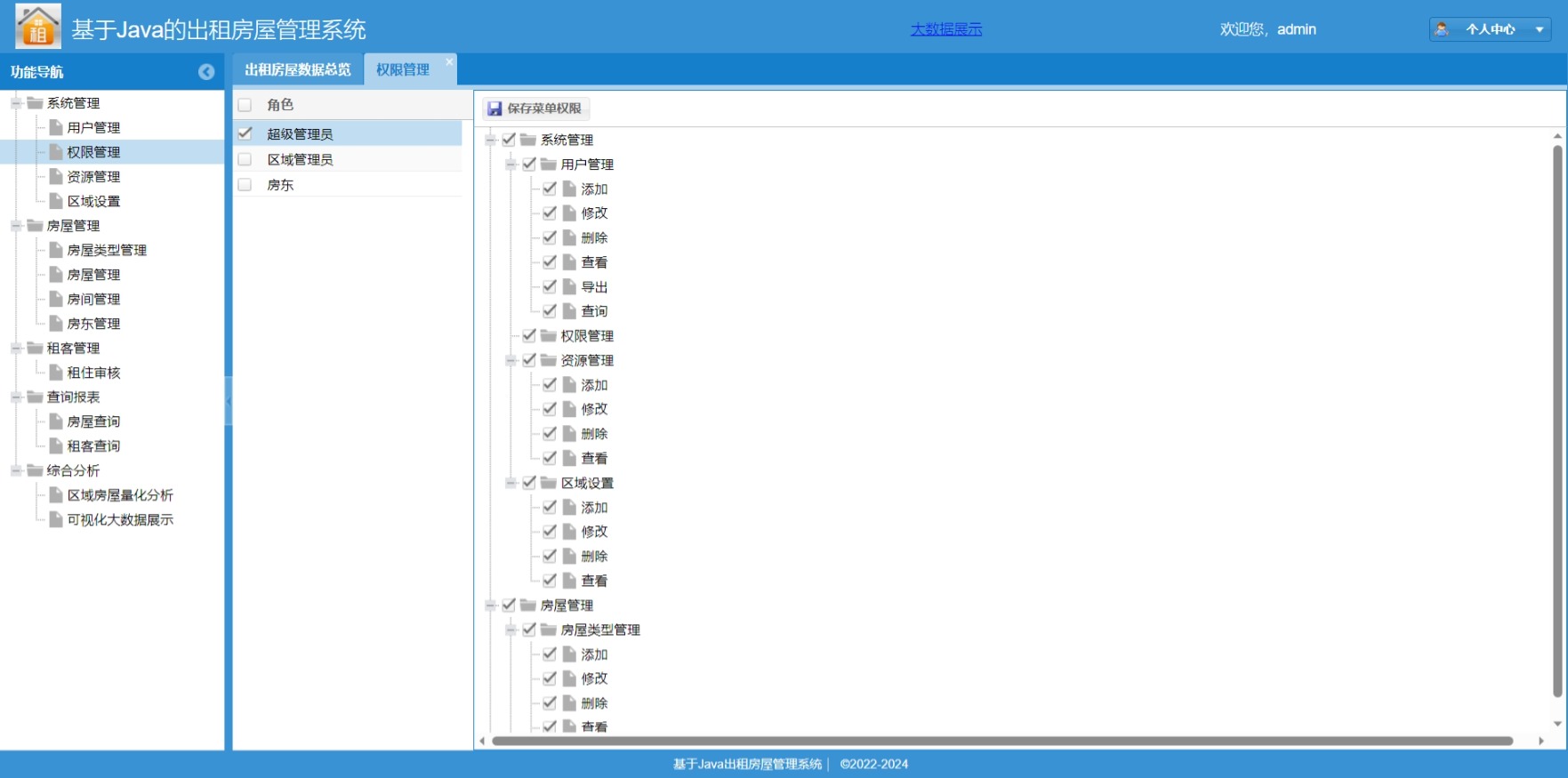Click the file icon next to 可视化大数据展示
The width and height of the screenshot is (1568, 778).
click(56, 519)
